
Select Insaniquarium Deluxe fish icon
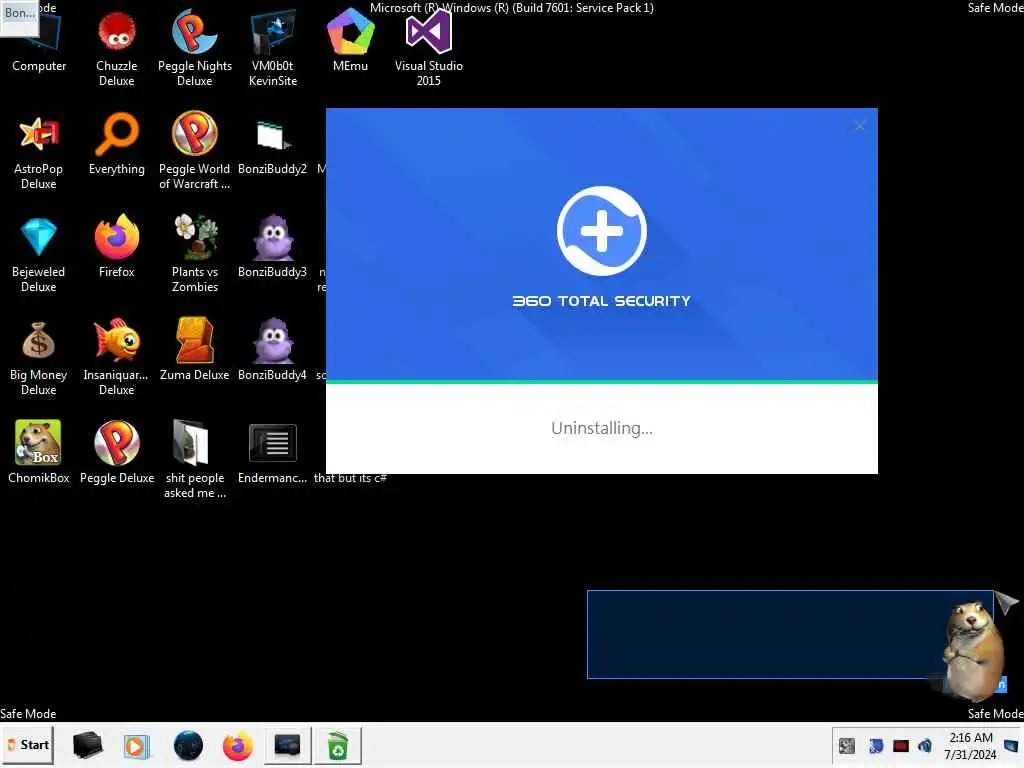117,358
